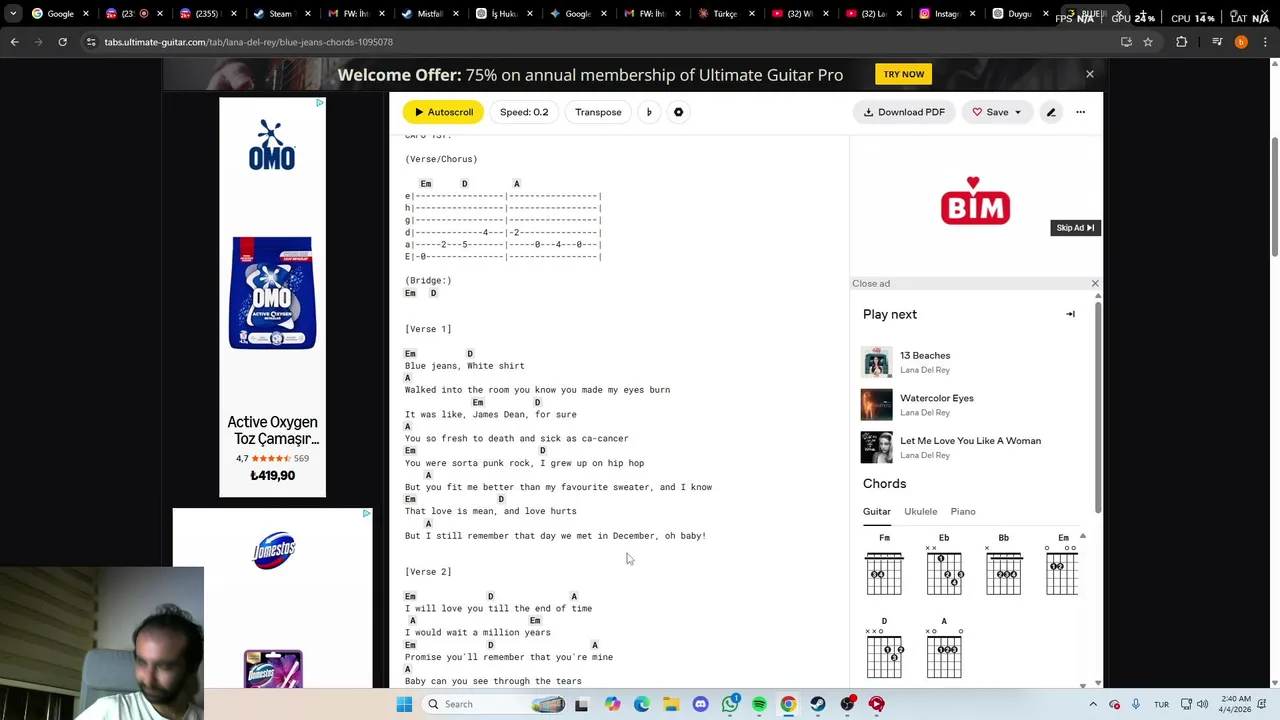Open the Chrome three-dot menu
1280x720 pixels.
(x=1264, y=42)
